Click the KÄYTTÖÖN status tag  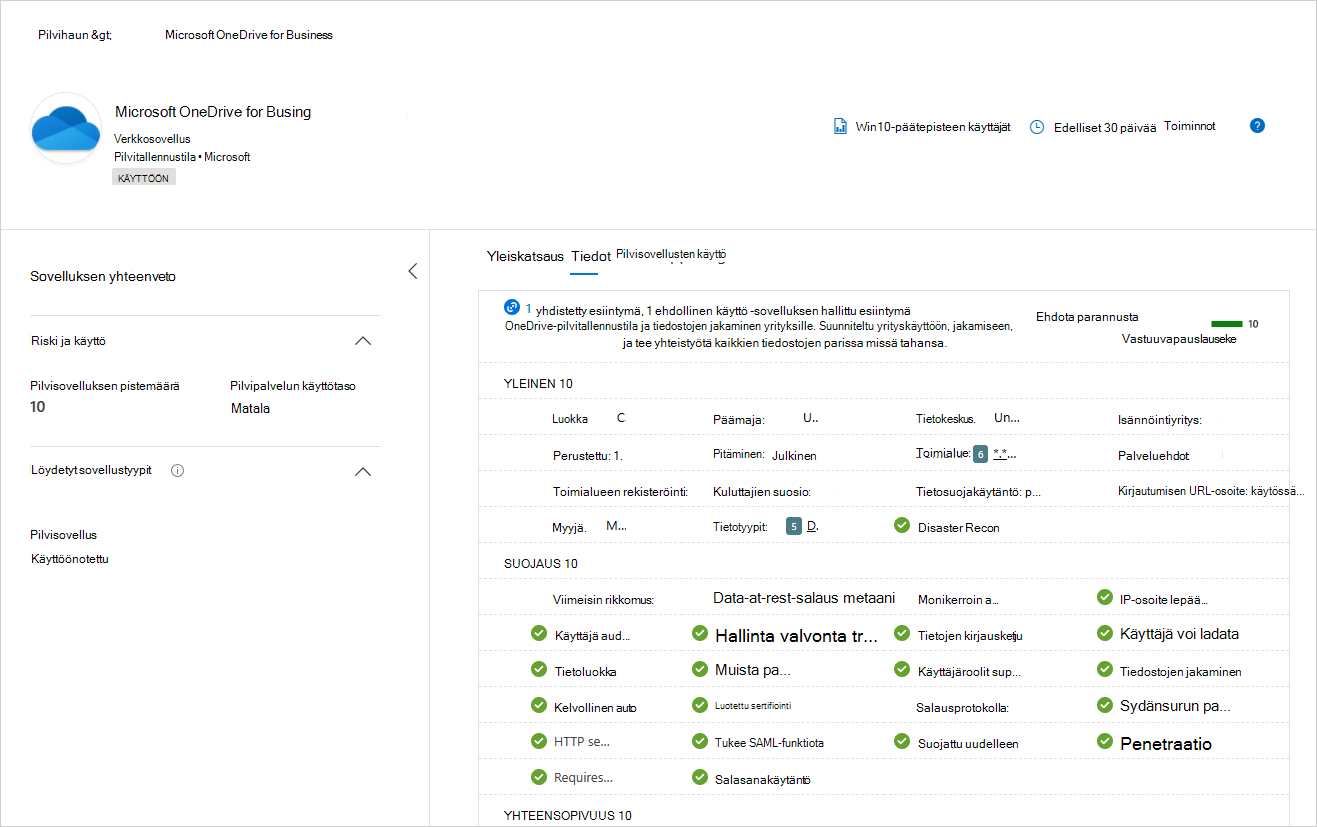(x=144, y=177)
